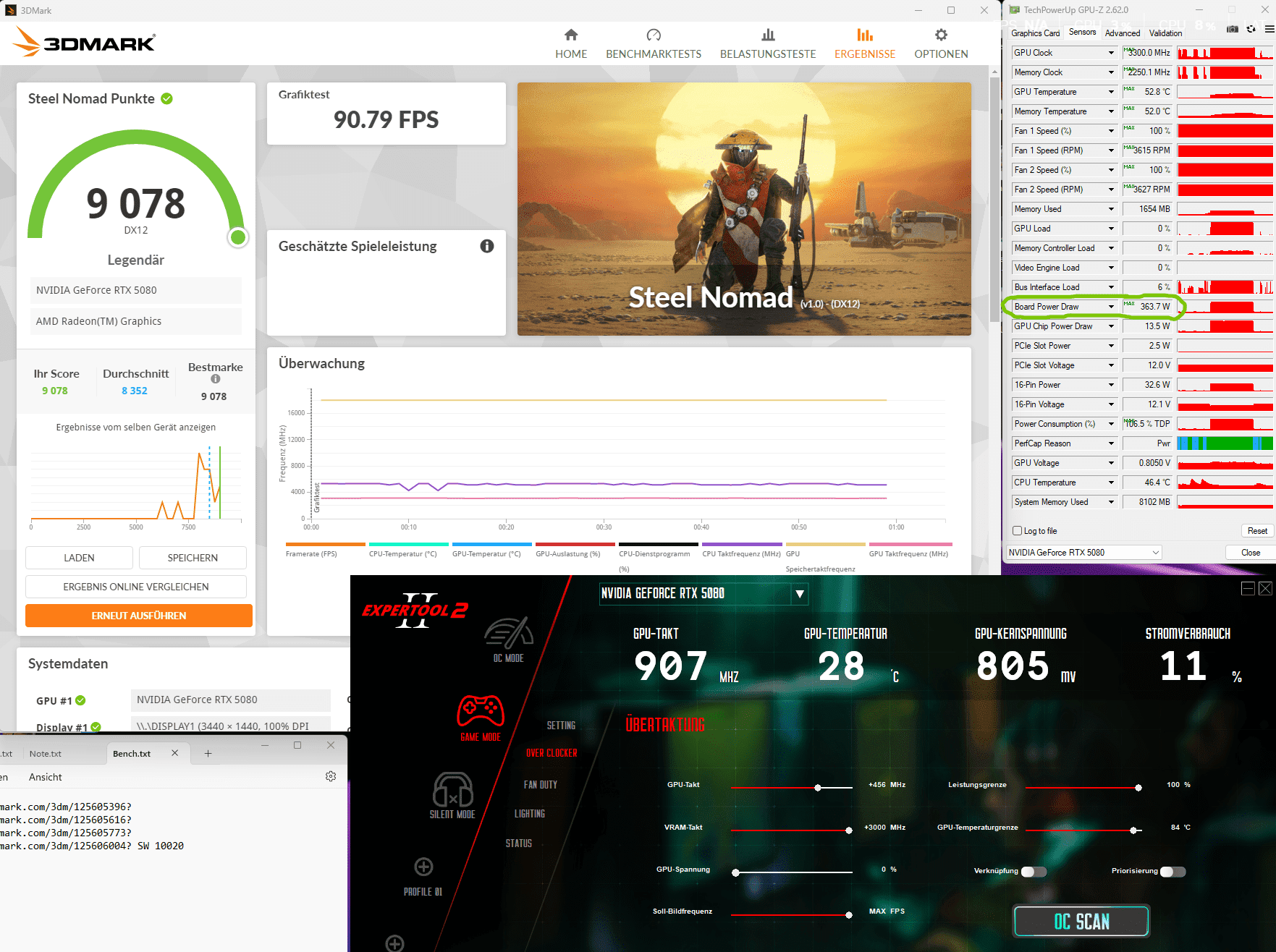The height and width of the screenshot is (952, 1276).
Task: Switch to GPU-Z Advanced tab
Action: (1123, 33)
